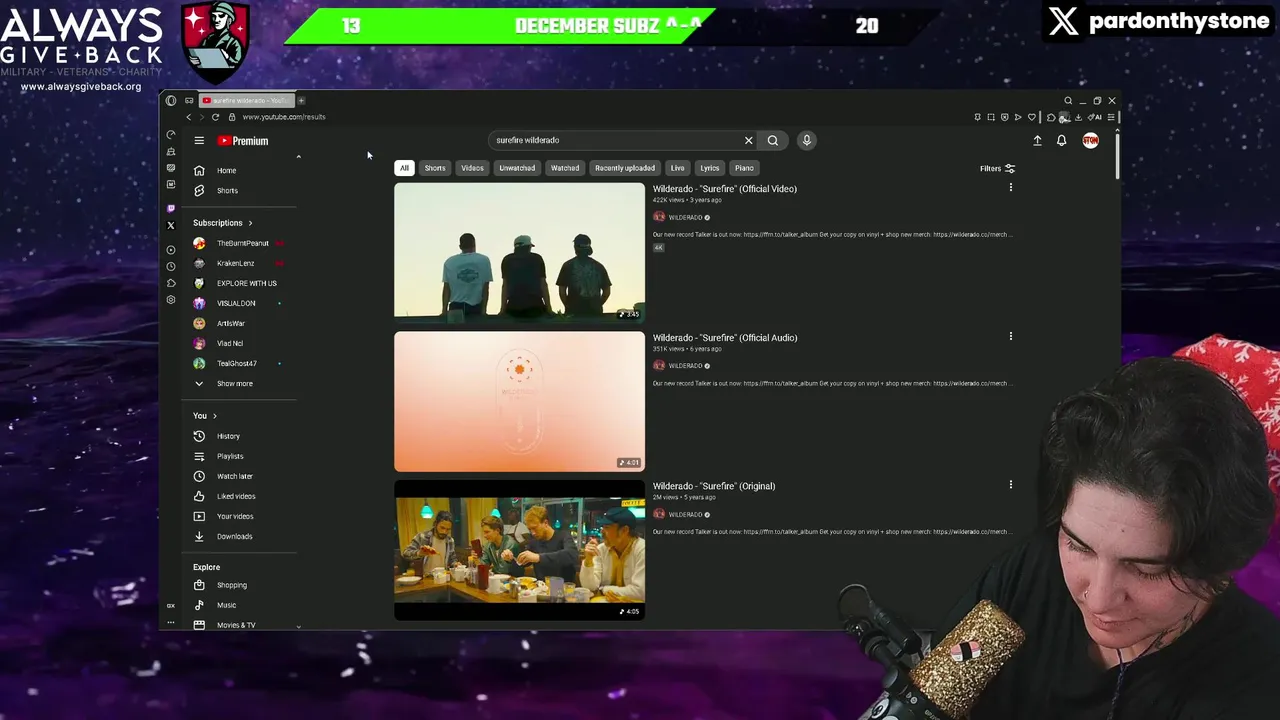Open Playlists in sidebar

pos(230,456)
